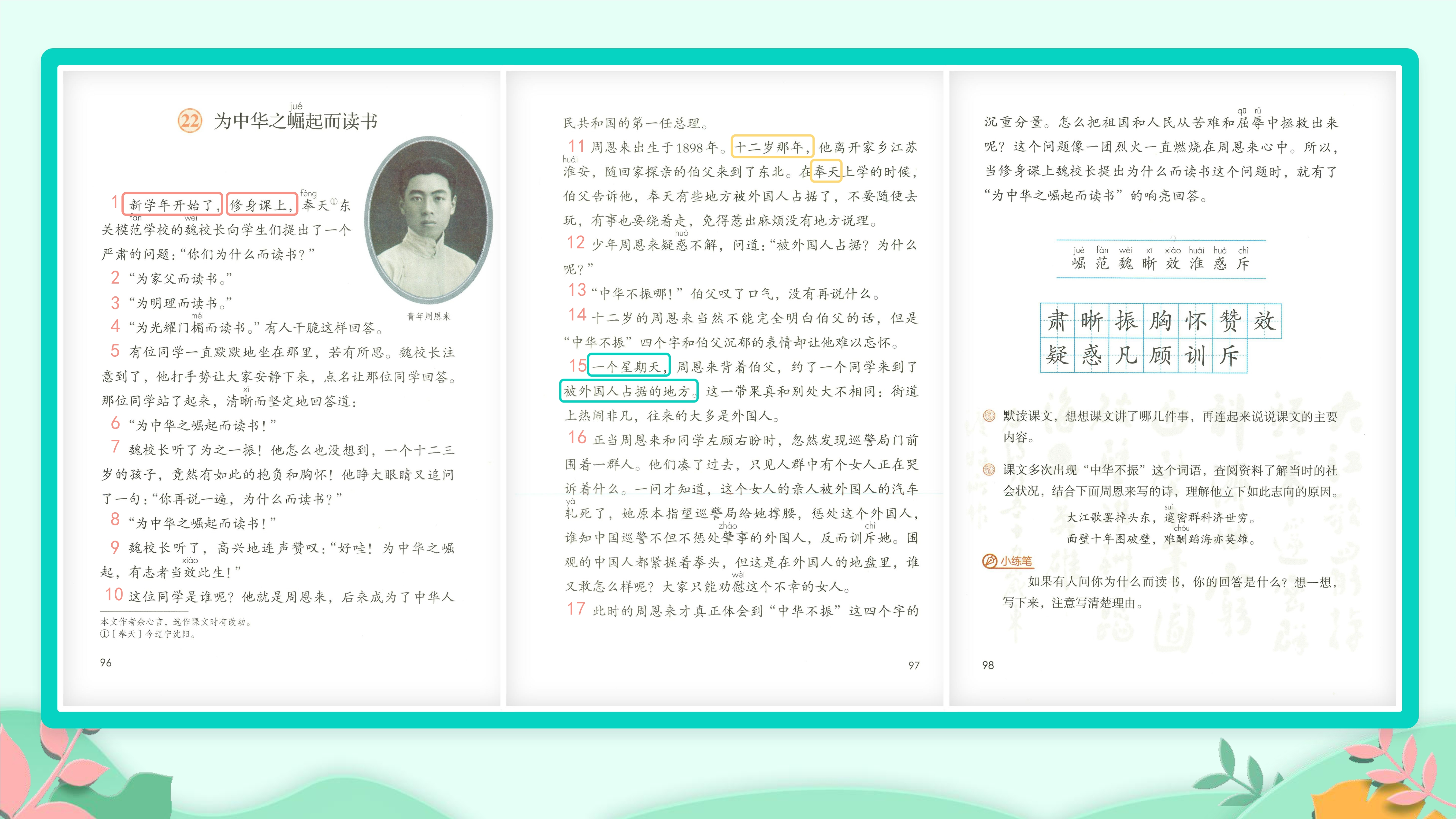This screenshot has width=1456, height=819.
Task: Click the writing-grid character 顾
Action: [1161, 356]
